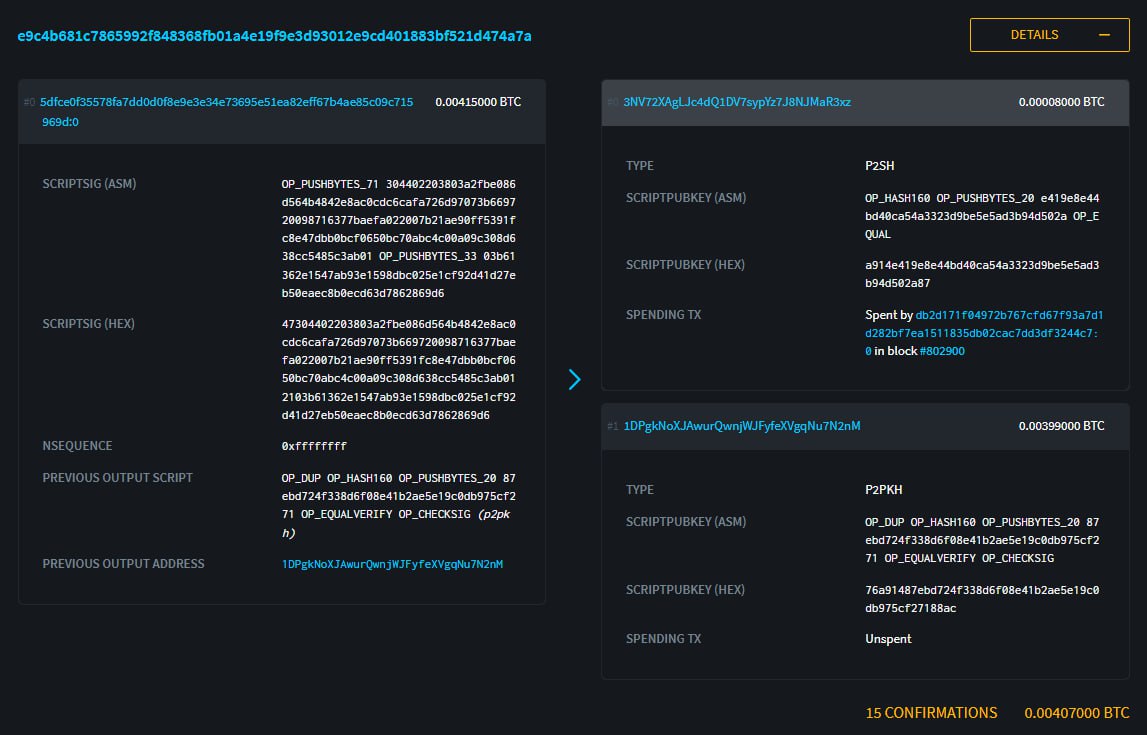Click the NSEQUENCE value 0xffffffff
Viewport: 1147px width, 735px height.
click(x=315, y=446)
